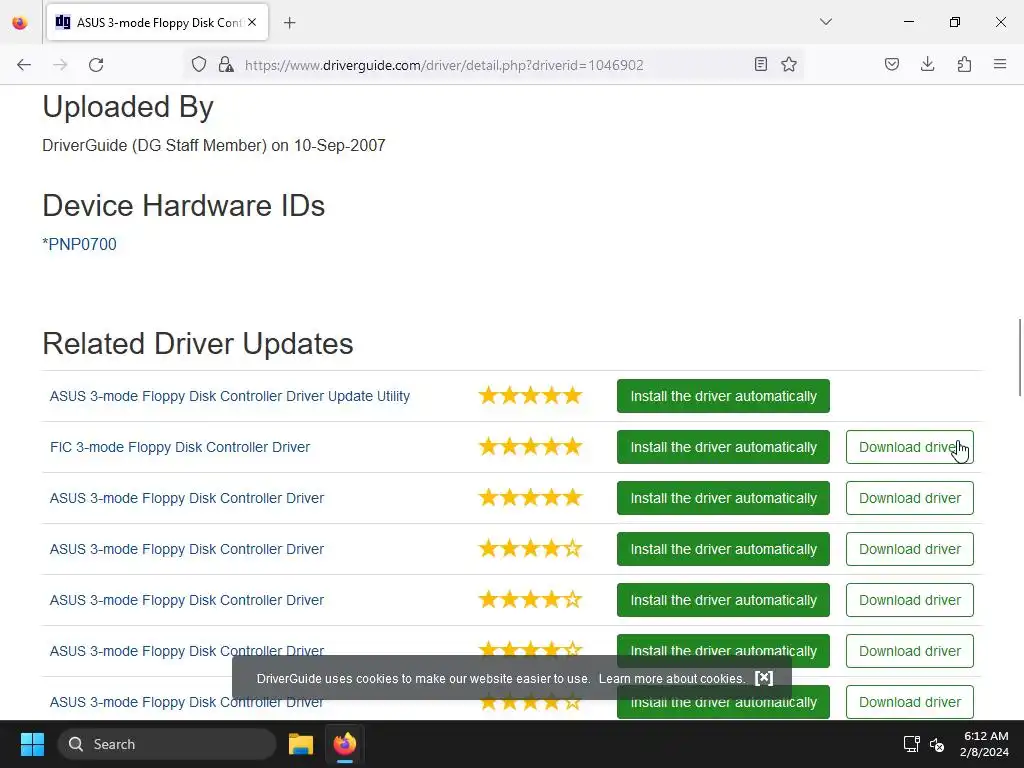The image size is (1024, 768).
Task: Open the clock and date panel
Action: pos(984,744)
